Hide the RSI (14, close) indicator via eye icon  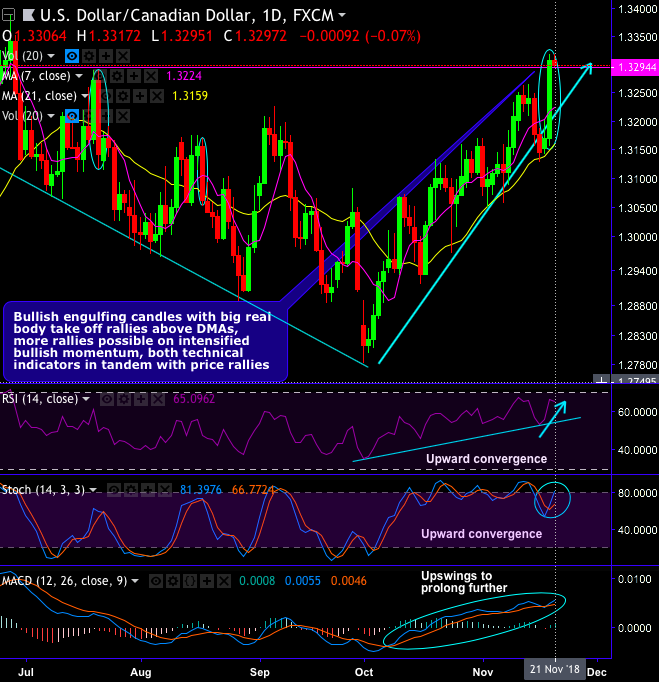tap(107, 399)
